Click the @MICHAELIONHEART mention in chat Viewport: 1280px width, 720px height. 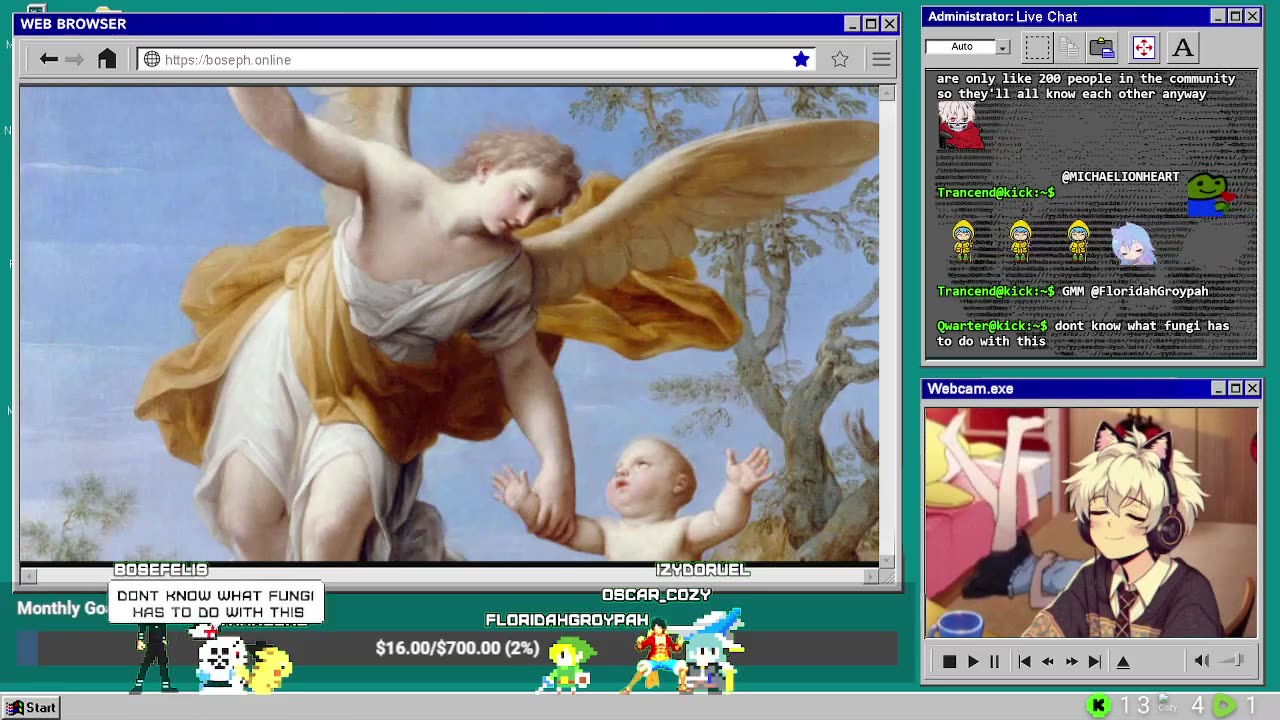click(x=1120, y=177)
